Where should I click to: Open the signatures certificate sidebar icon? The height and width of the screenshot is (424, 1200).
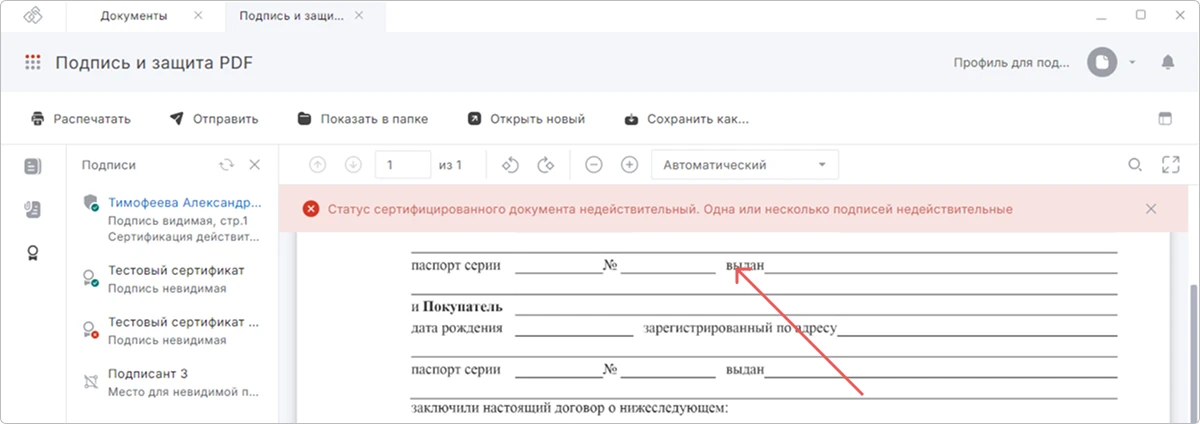pyautogui.click(x=33, y=252)
